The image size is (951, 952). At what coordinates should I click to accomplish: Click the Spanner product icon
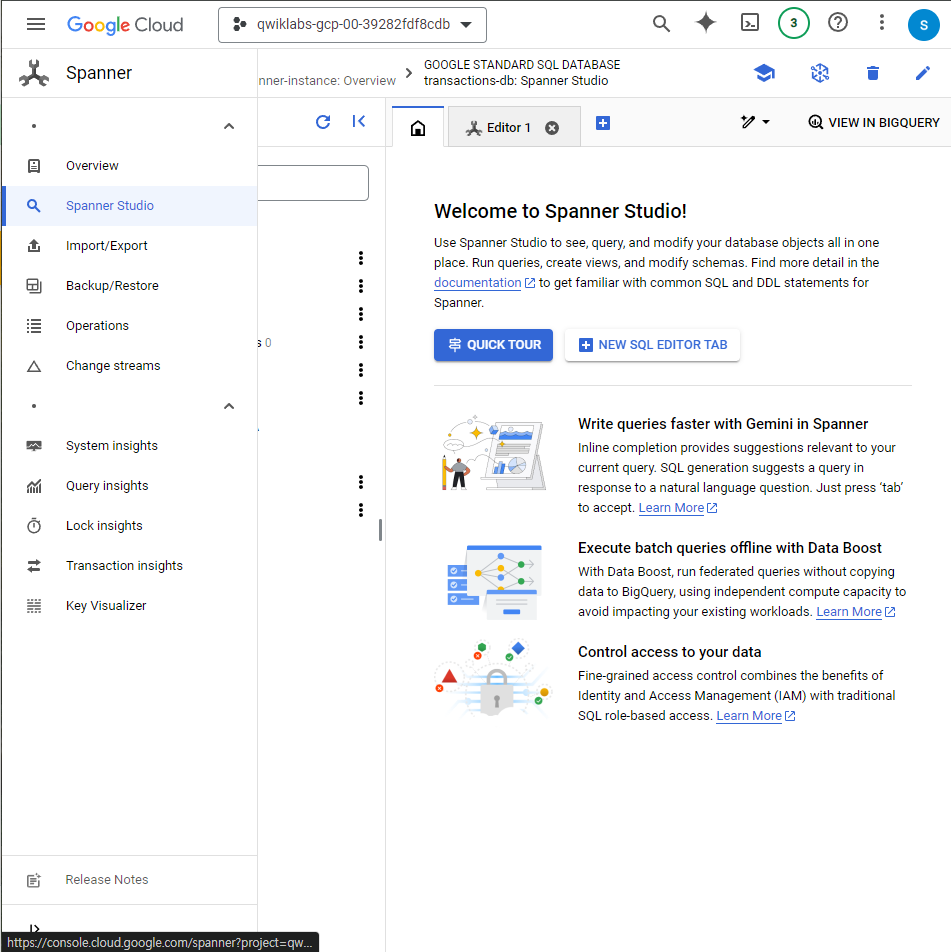click(34, 73)
